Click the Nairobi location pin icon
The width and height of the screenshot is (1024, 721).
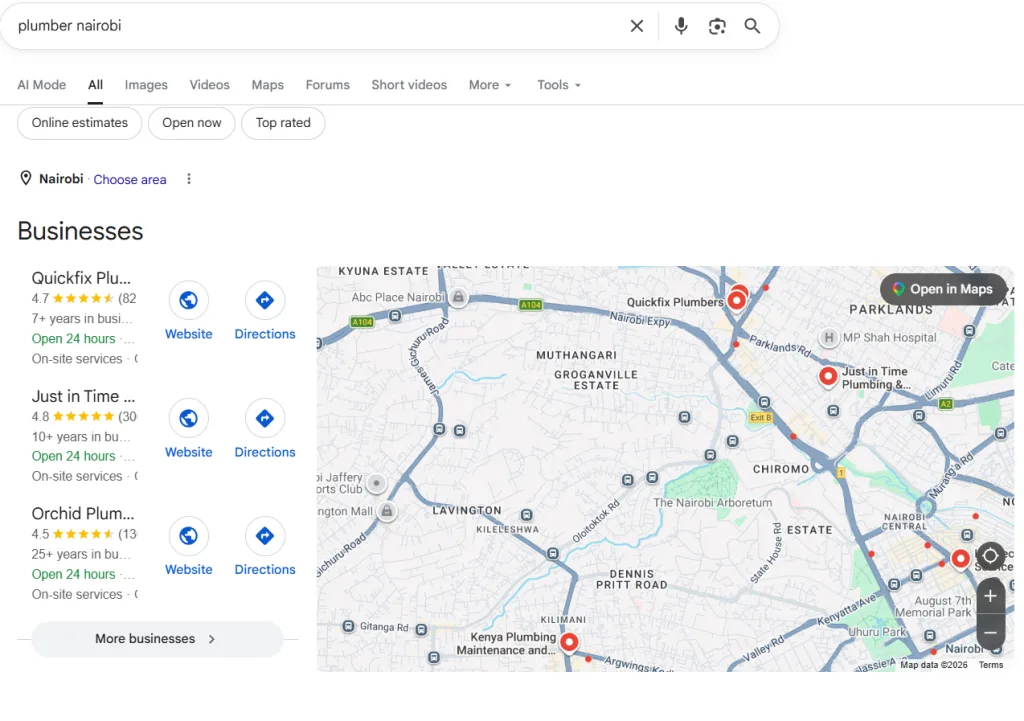click(x=25, y=178)
